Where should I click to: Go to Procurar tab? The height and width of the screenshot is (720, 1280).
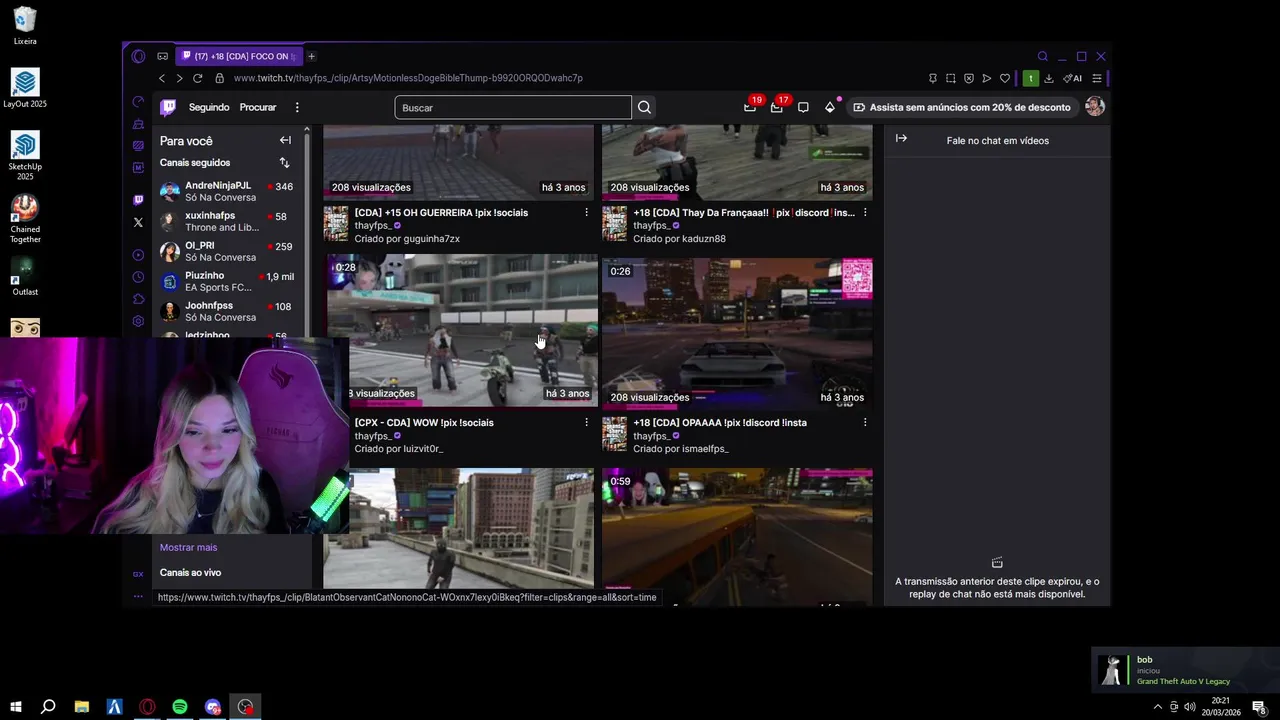tap(258, 107)
